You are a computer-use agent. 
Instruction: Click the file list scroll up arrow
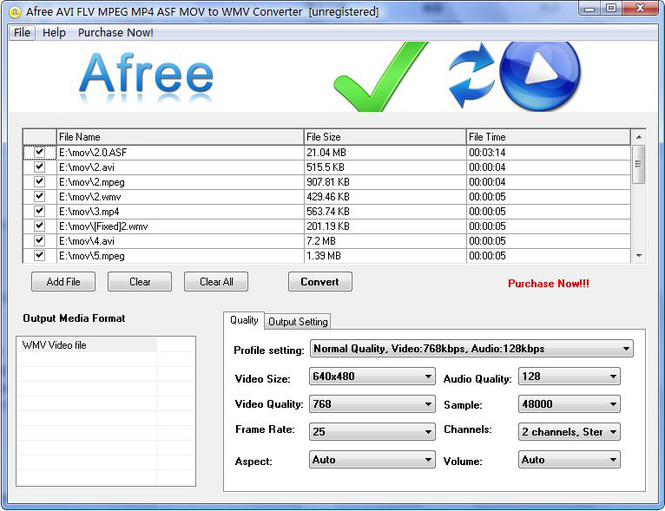pos(638,137)
